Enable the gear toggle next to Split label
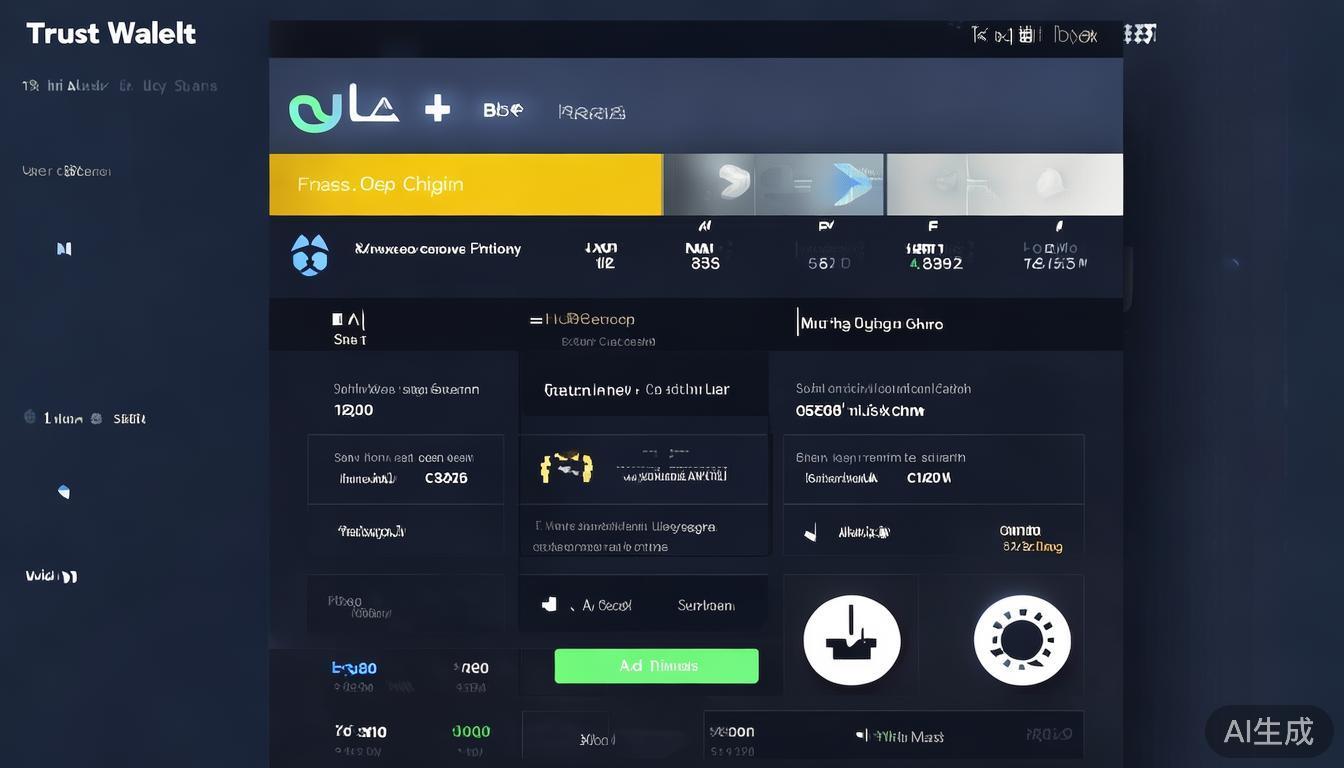1344x768 pixels. (x=95, y=417)
